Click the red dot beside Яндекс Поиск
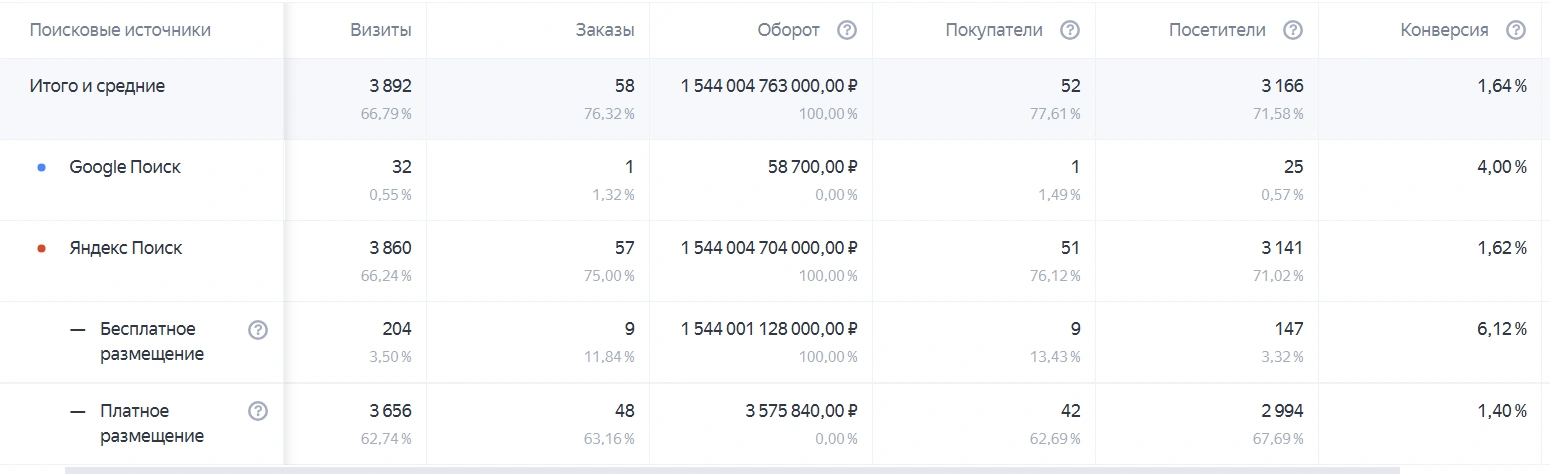This screenshot has width=1550, height=474. pos(41,249)
